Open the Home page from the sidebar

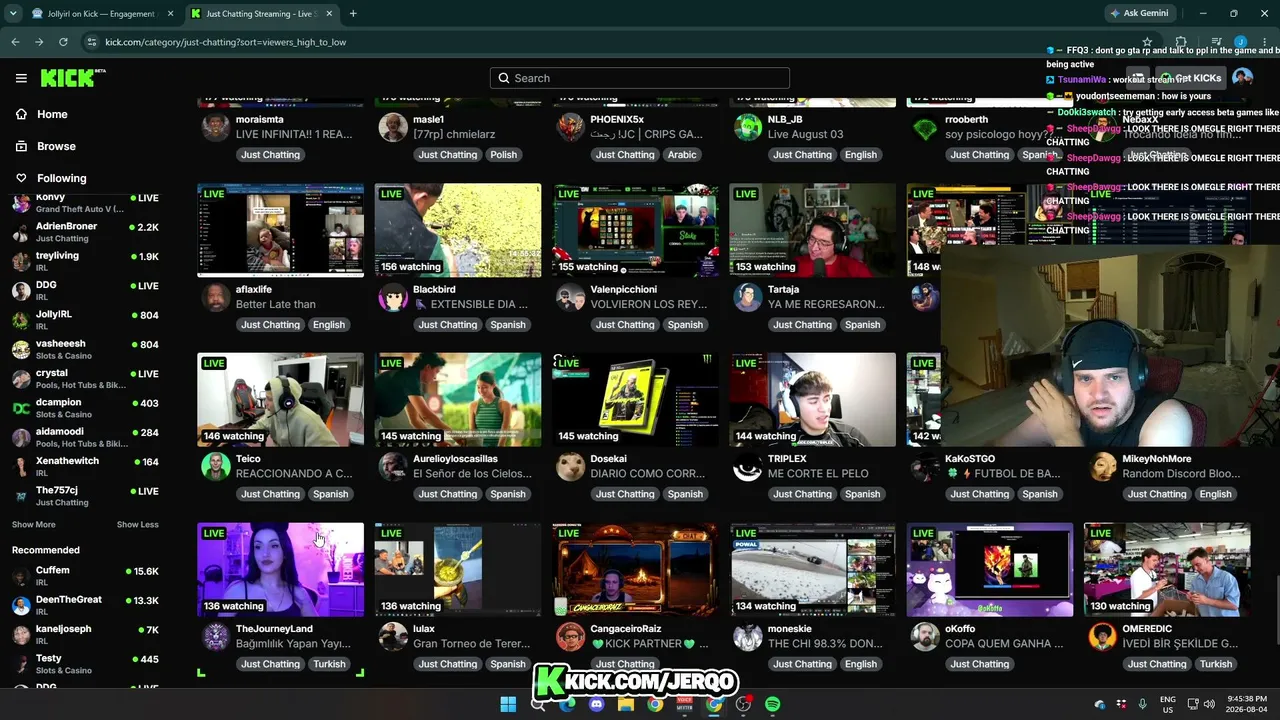[x=52, y=114]
